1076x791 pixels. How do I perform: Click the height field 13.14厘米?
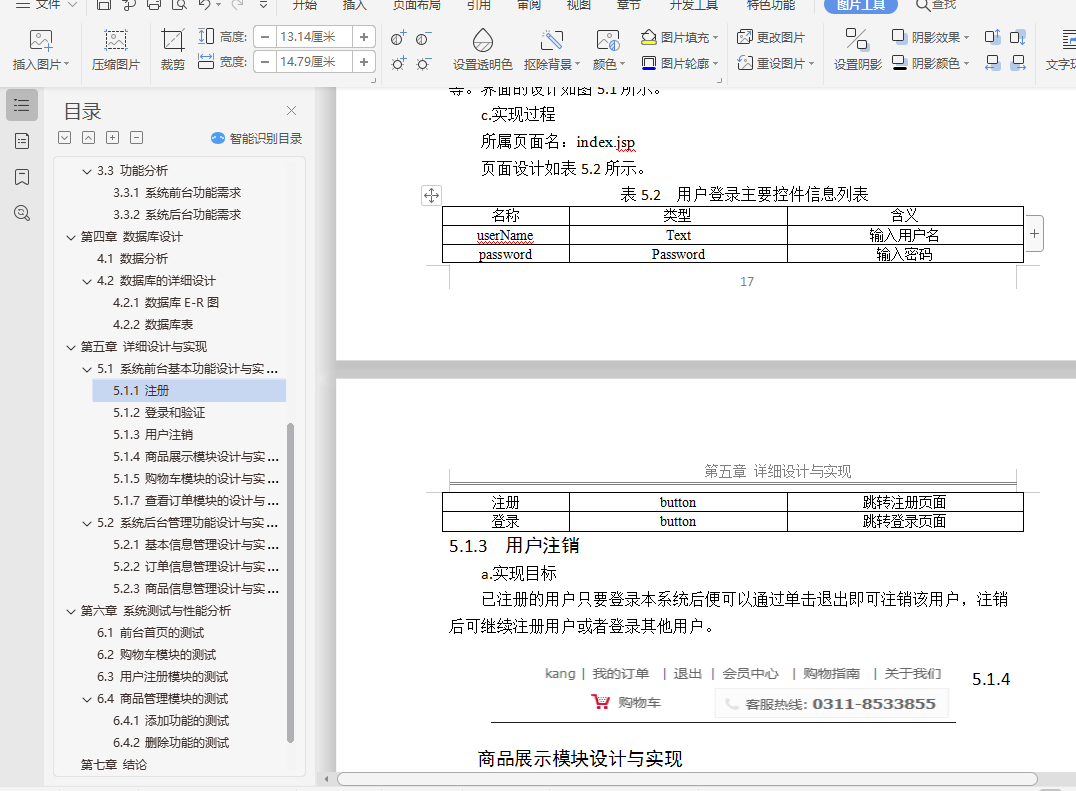[x=314, y=37]
